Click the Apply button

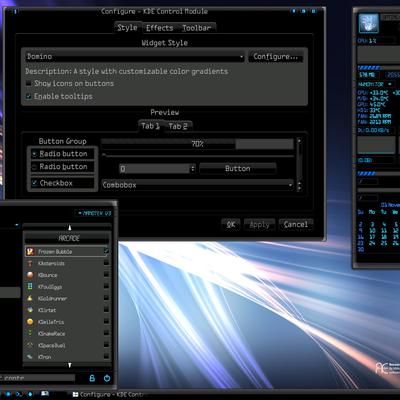click(x=259, y=225)
